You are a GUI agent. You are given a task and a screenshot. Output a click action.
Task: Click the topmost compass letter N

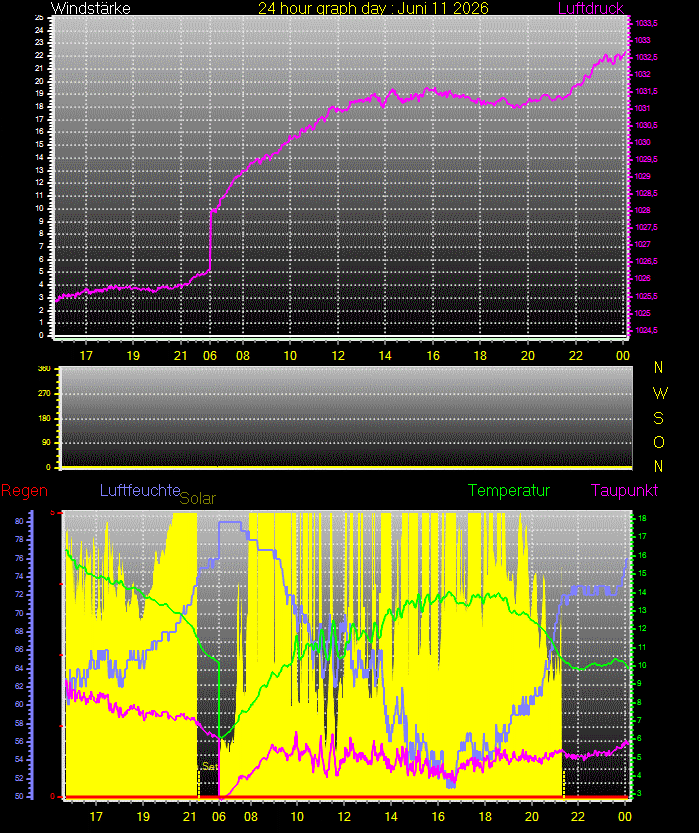tap(659, 367)
